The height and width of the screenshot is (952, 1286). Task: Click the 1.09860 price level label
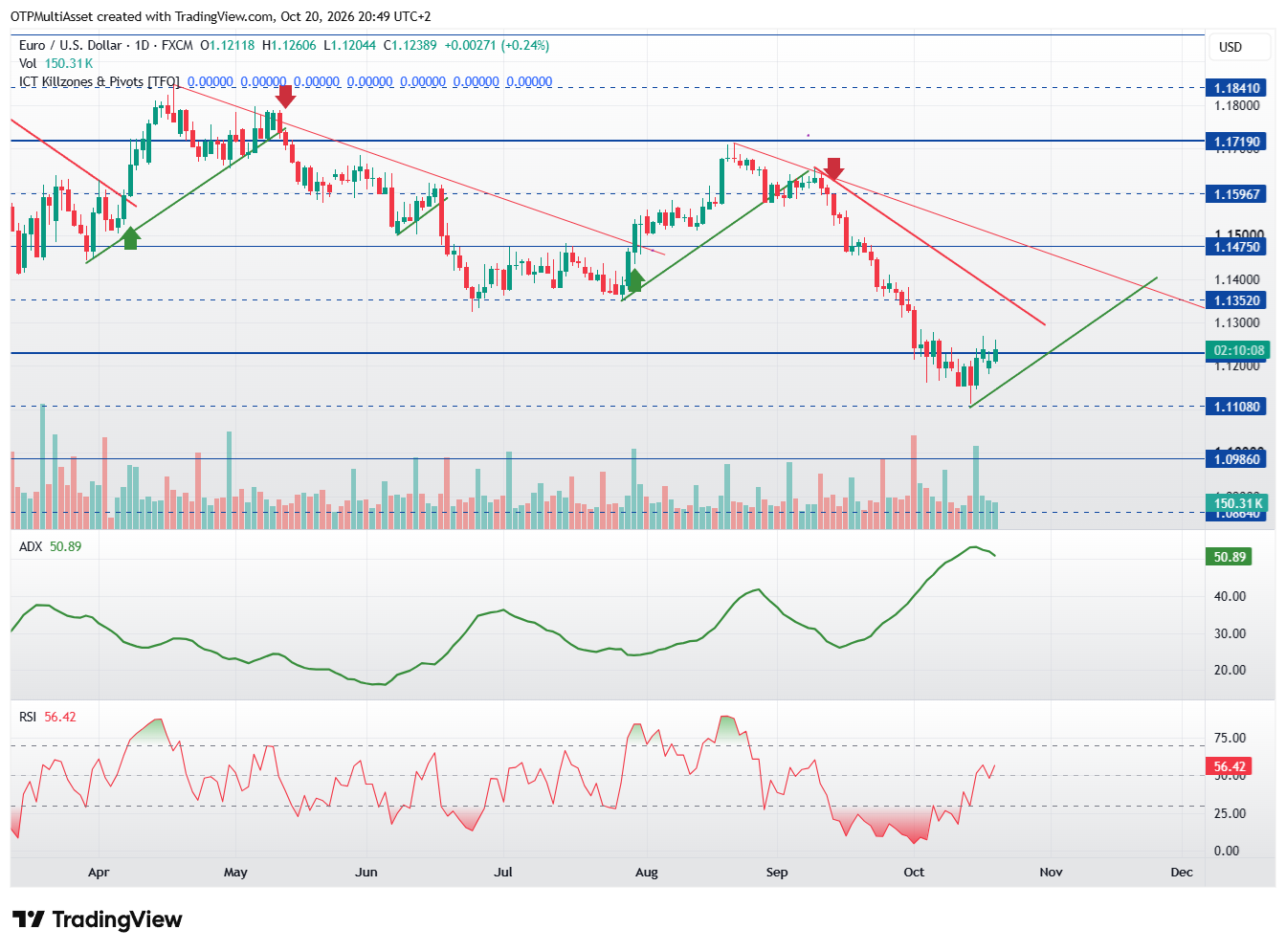[x=1237, y=459]
